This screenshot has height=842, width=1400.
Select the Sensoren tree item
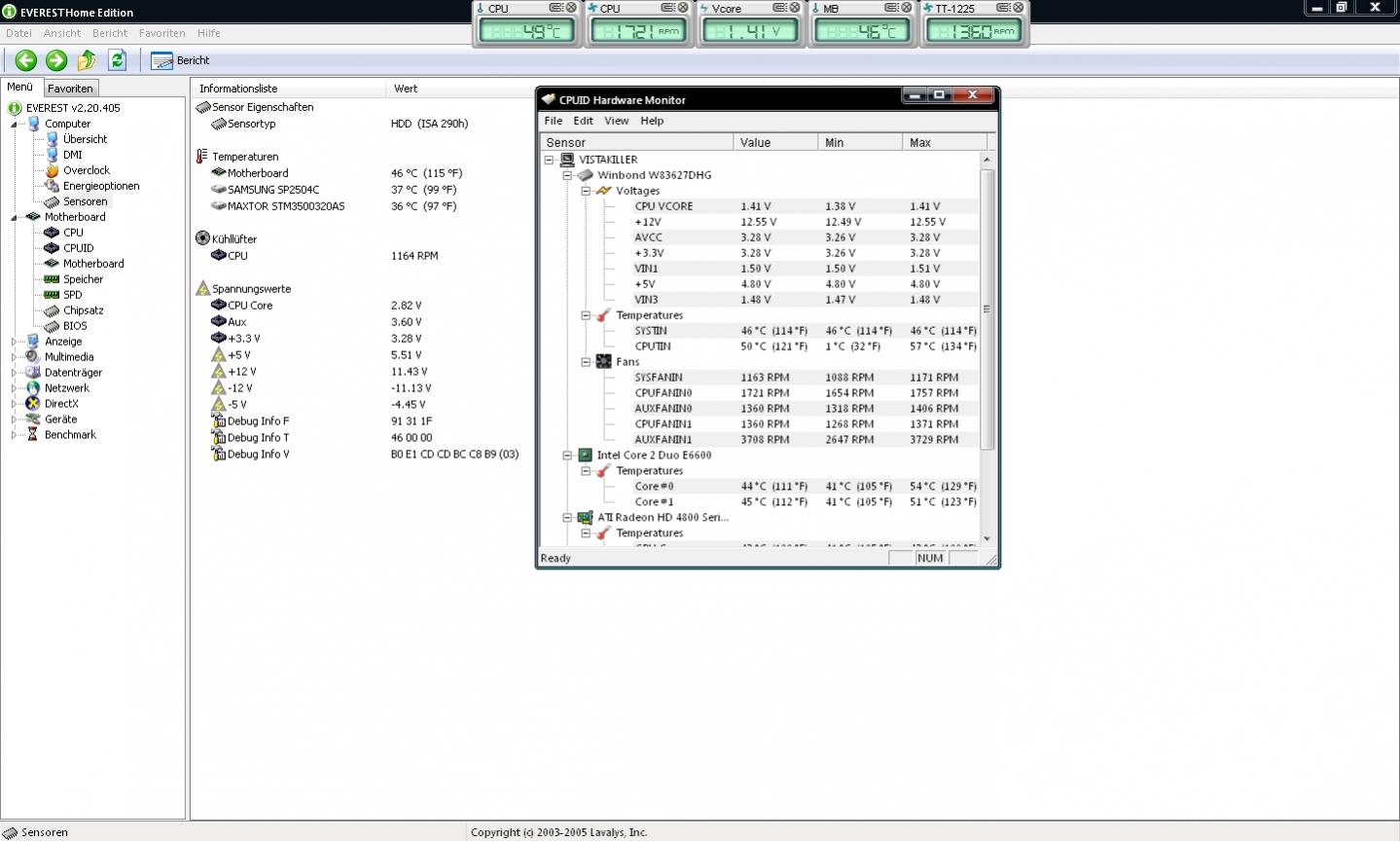[85, 201]
